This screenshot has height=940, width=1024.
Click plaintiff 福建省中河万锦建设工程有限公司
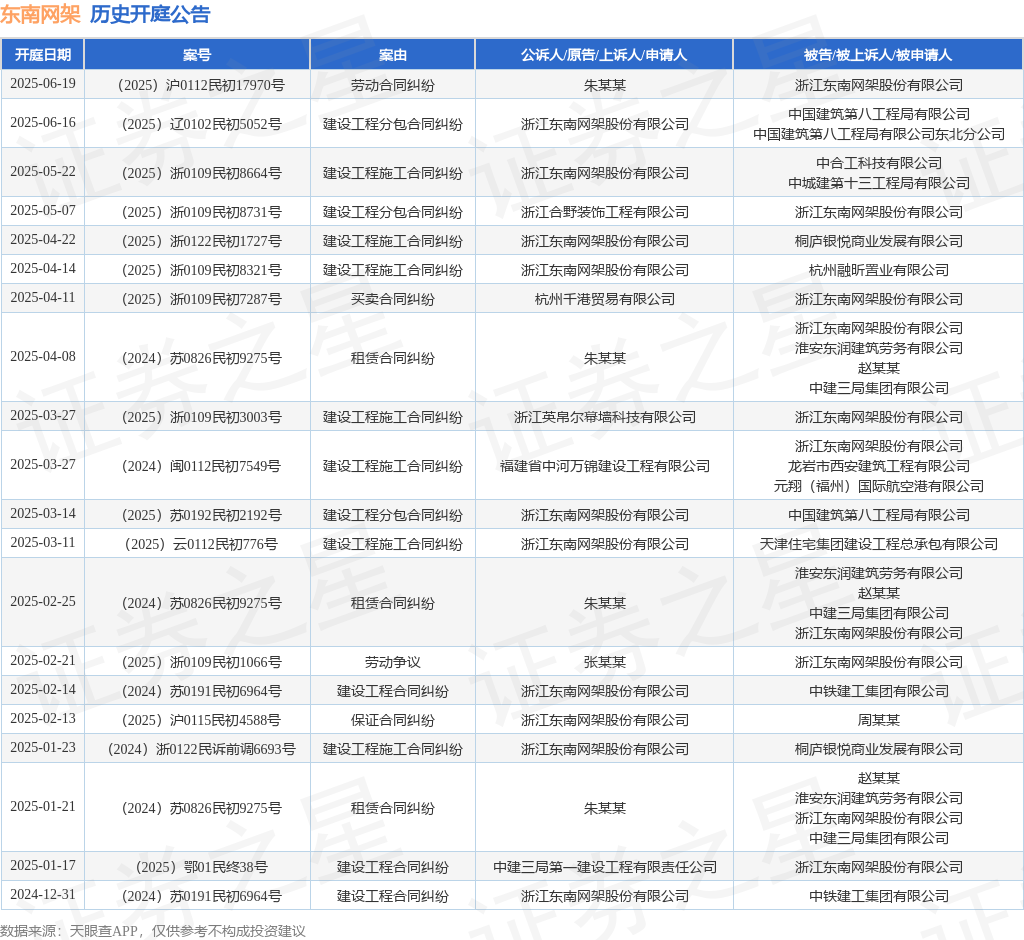(604, 466)
